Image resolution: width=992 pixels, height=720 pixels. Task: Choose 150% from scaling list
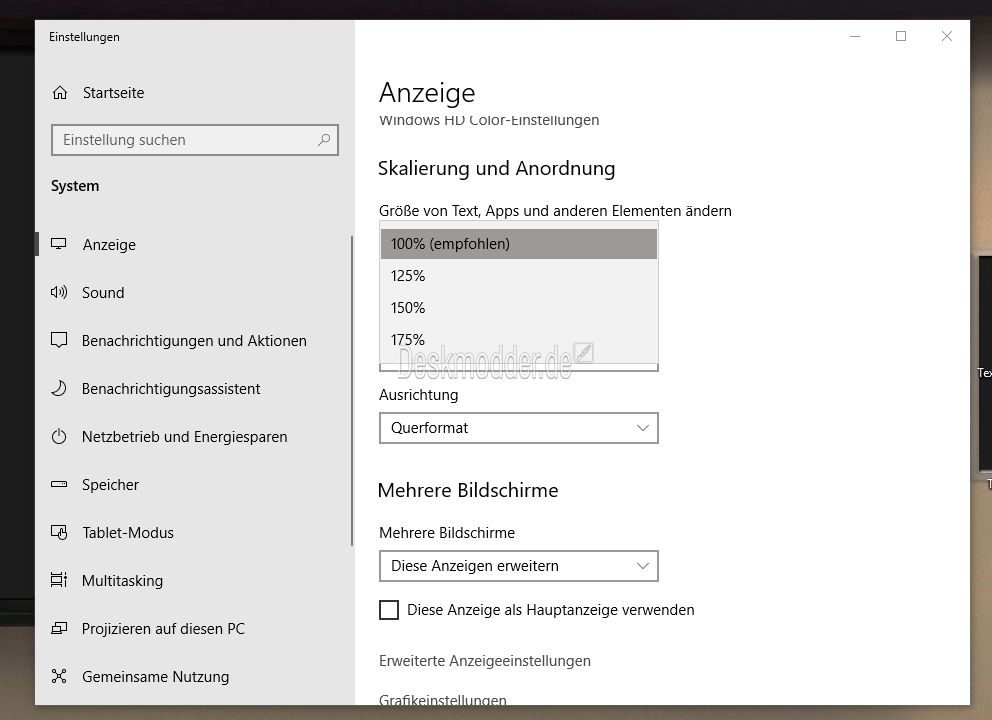[x=519, y=308]
